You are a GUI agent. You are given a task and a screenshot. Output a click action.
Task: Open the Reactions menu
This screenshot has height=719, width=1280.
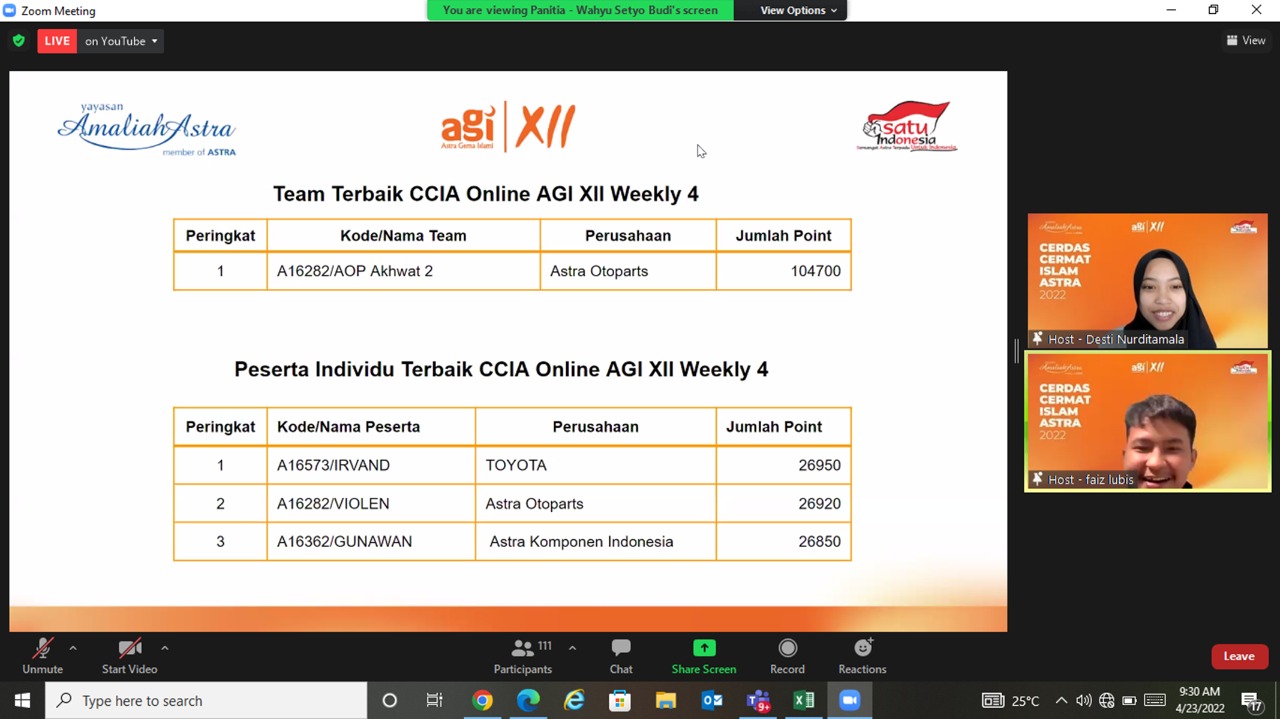click(862, 656)
